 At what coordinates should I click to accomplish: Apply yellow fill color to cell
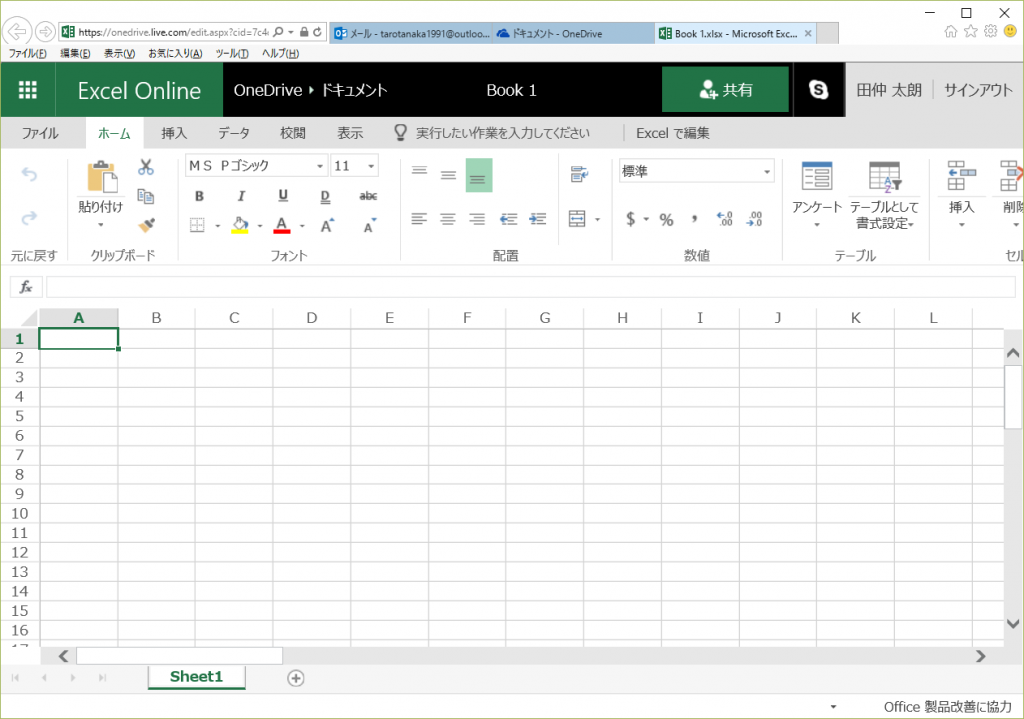pos(240,225)
